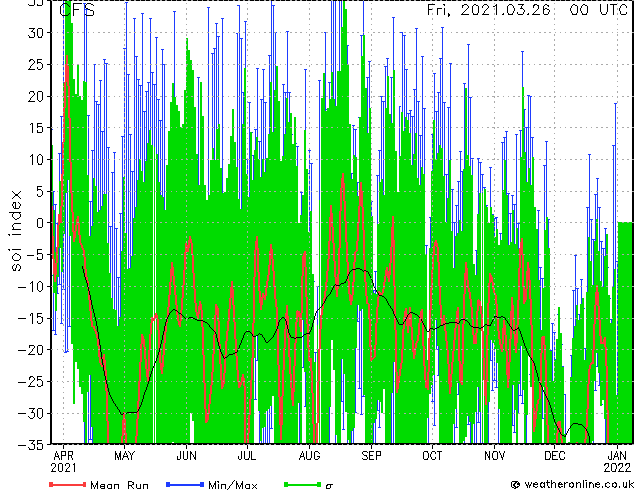Viewport: 634px width, 490px height.
Task: Click the soi index axis title
Action: point(15,230)
